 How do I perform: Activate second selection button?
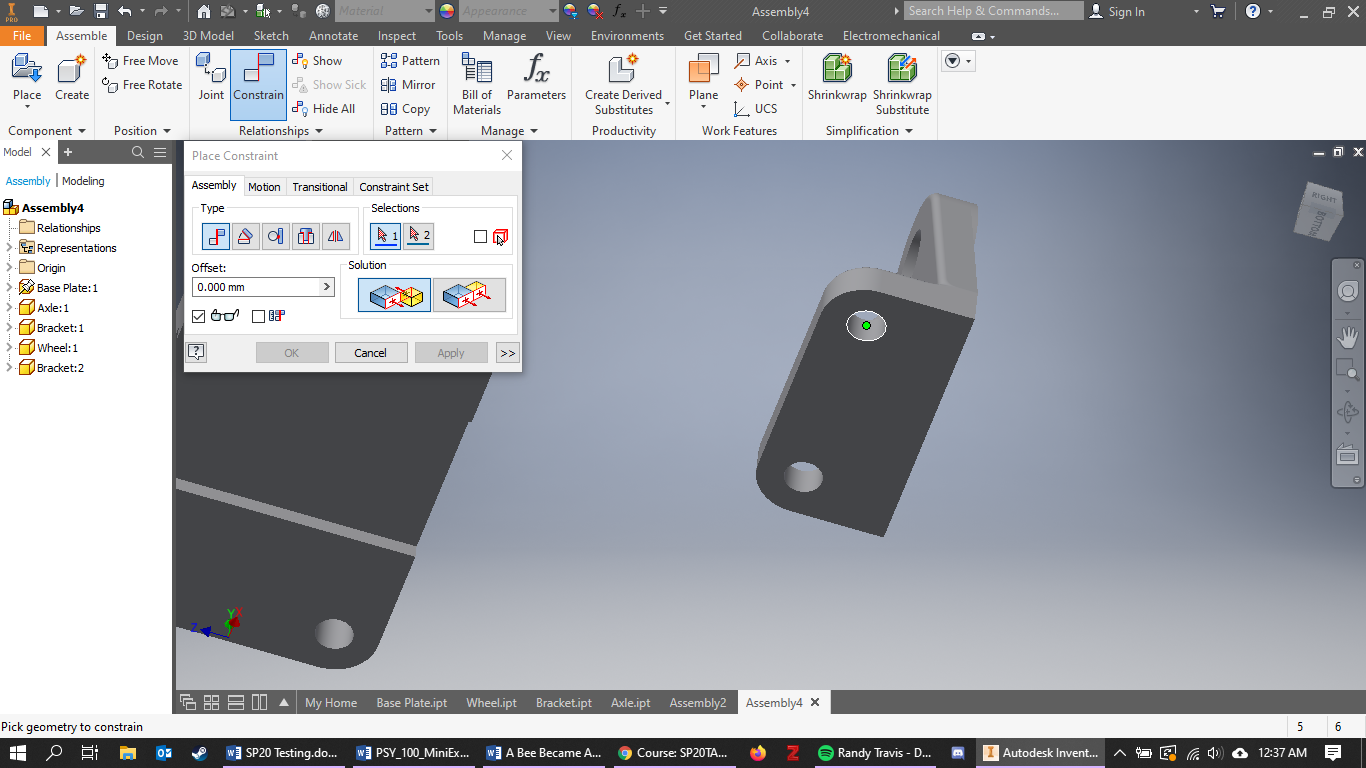coord(419,236)
